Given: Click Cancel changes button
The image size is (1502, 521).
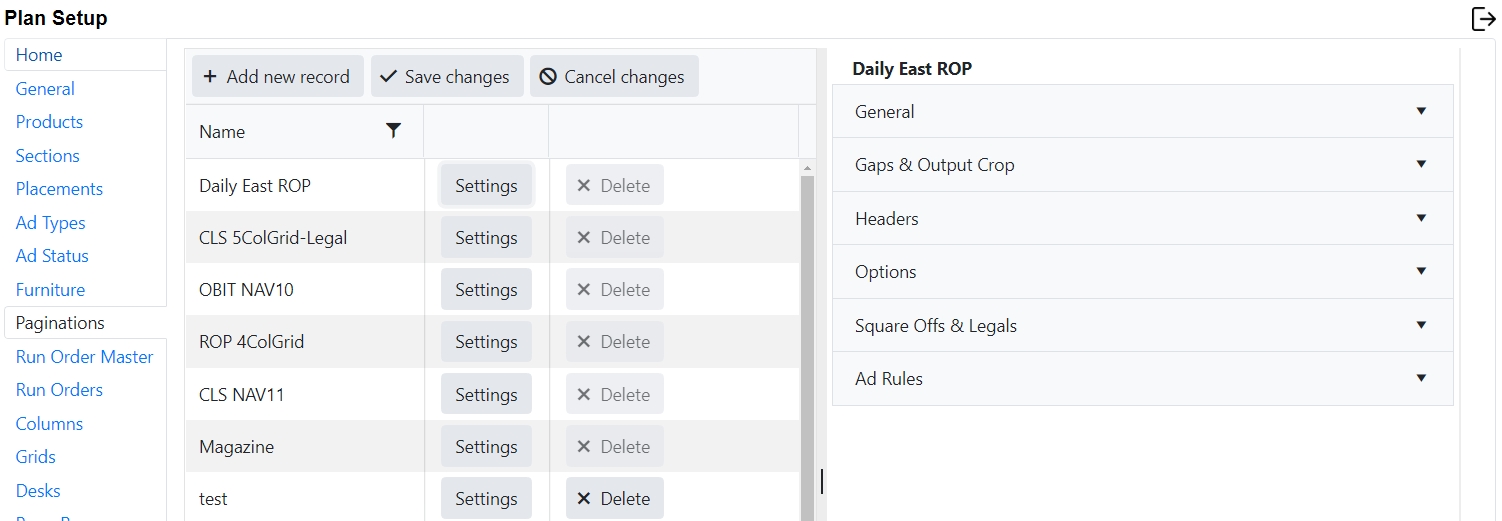Looking at the screenshot, I should [613, 77].
